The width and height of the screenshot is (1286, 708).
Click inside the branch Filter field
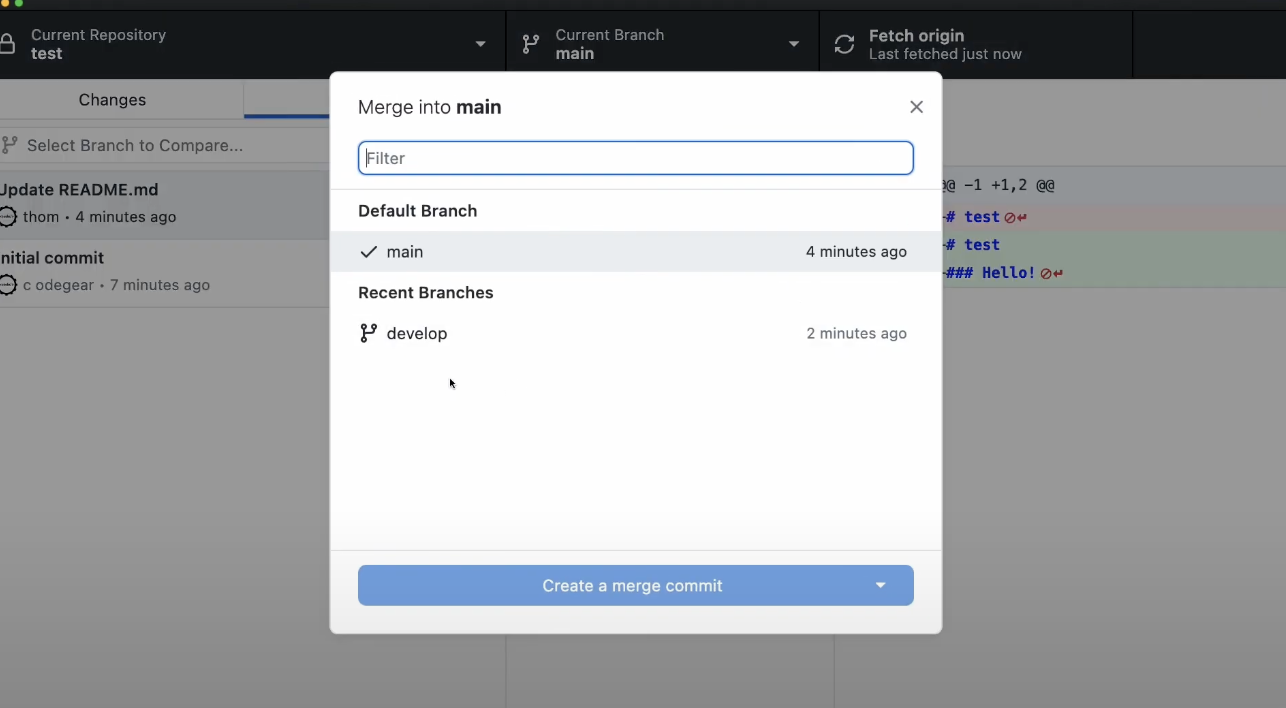click(x=636, y=158)
